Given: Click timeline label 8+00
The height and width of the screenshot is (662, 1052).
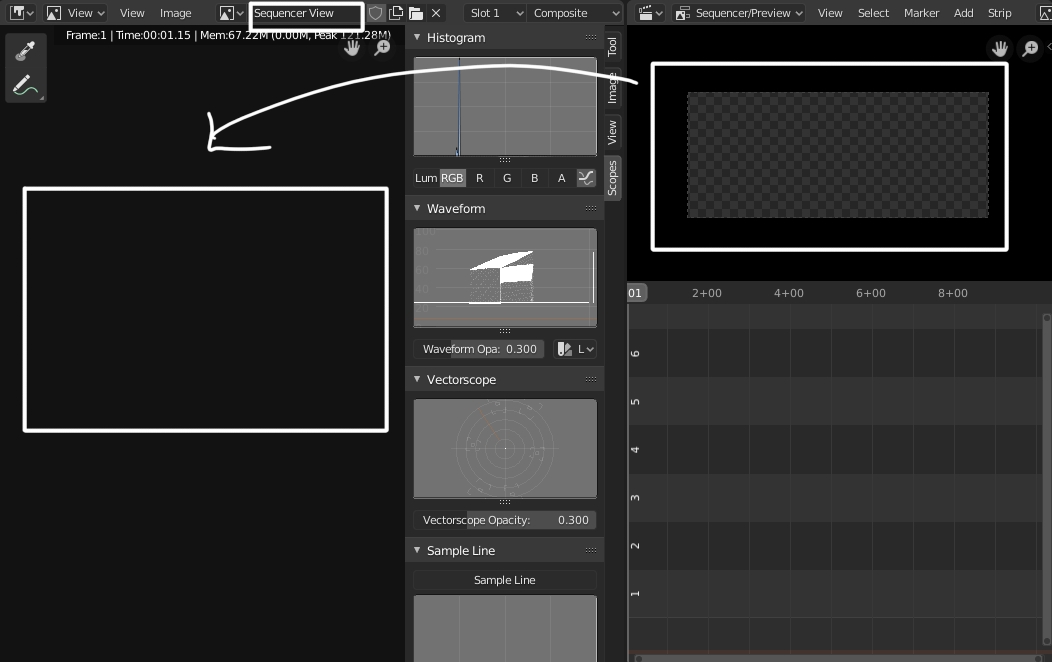Looking at the screenshot, I should point(953,293).
